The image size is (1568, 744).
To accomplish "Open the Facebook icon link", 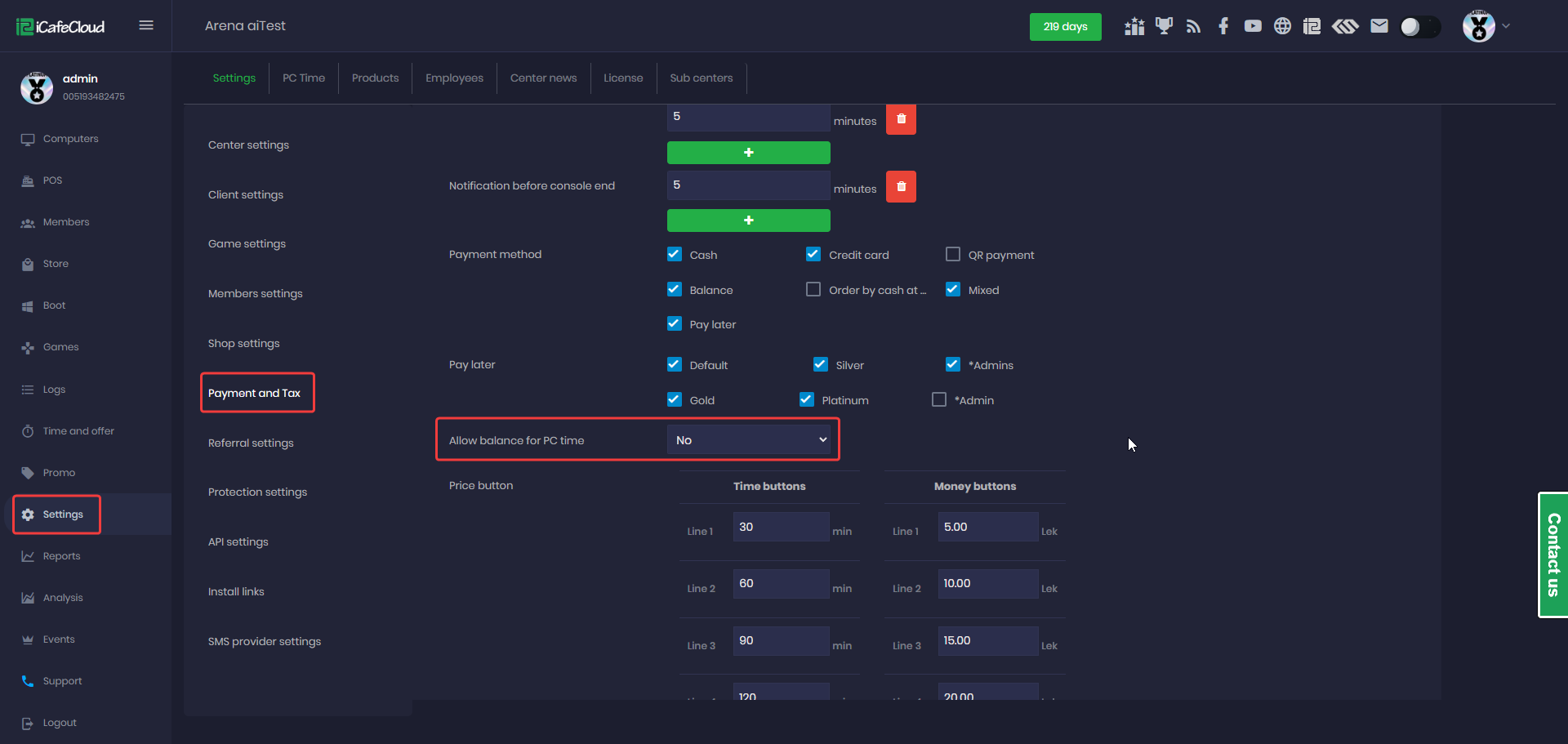I will coord(1223,26).
